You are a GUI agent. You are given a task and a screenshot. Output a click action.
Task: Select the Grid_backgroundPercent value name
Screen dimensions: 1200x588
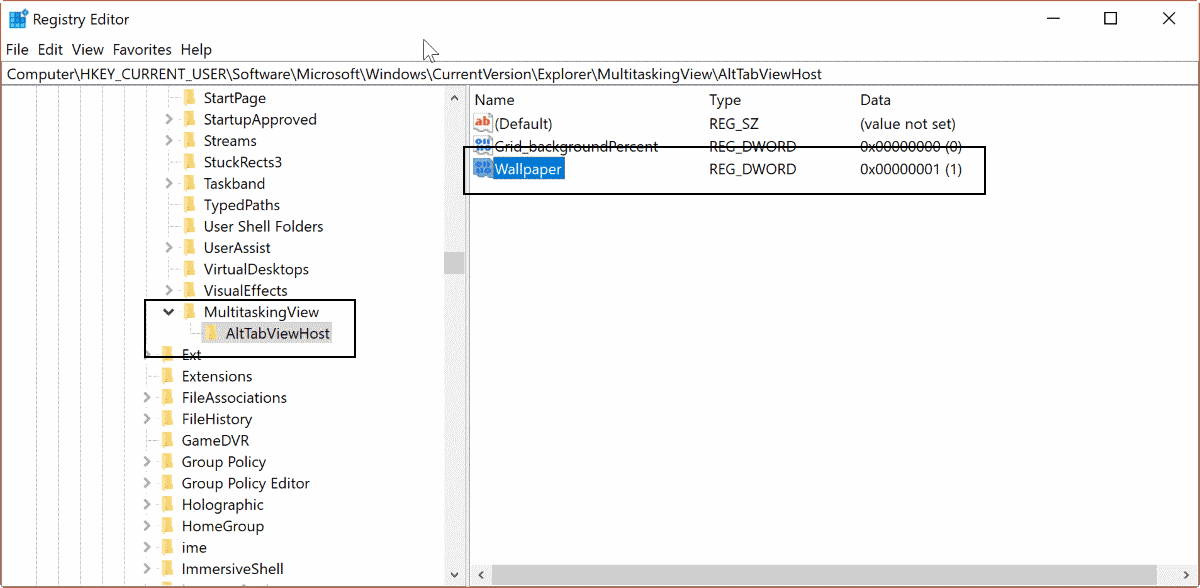[576, 146]
